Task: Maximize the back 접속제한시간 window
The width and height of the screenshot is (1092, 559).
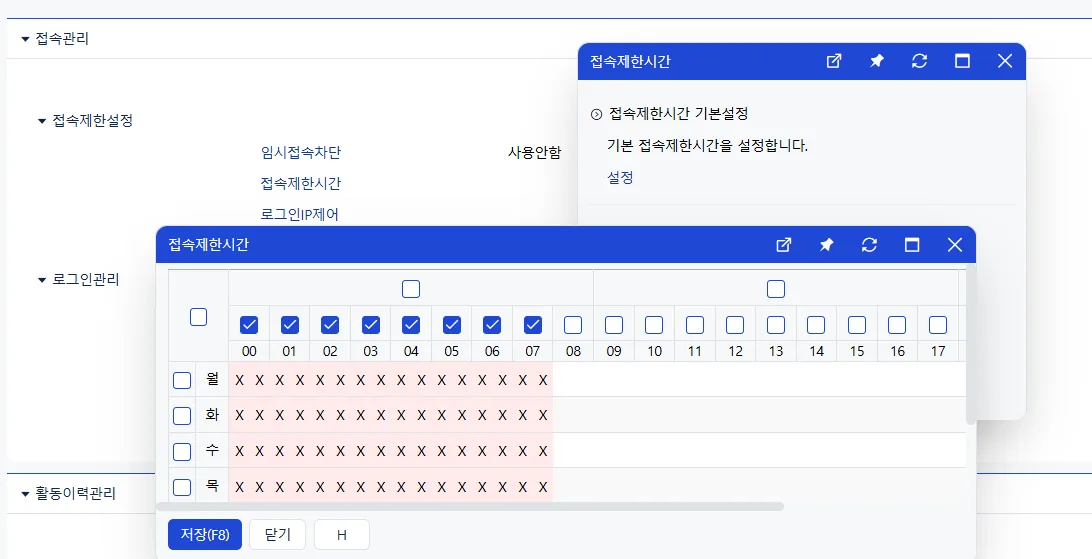Action: tap(962, 61)
